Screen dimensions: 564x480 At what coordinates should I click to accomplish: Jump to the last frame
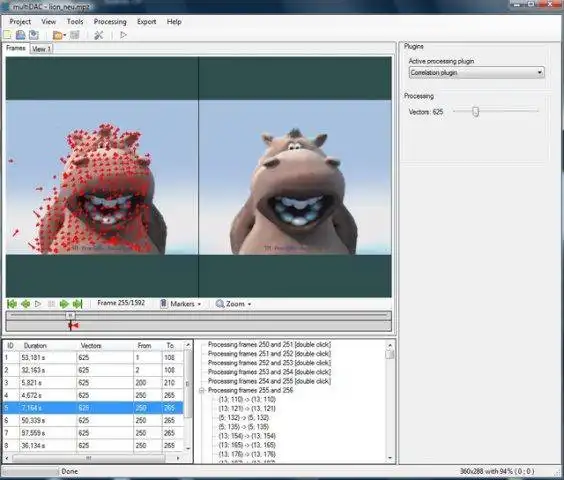(77, 304)
